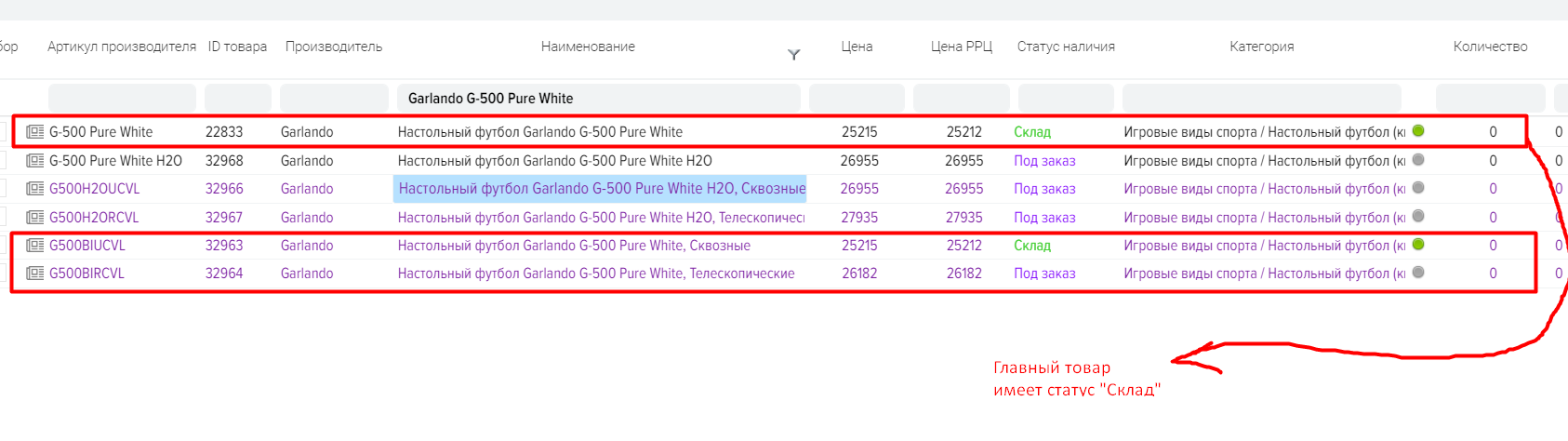Open product card icon beside G500BIUCVL
This screenshot has width=1568, height=441.
35,246
